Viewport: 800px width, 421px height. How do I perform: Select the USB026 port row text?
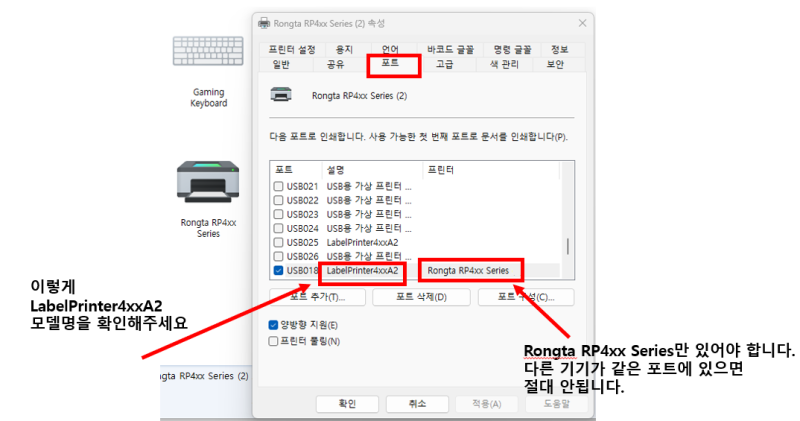(302, 256)
